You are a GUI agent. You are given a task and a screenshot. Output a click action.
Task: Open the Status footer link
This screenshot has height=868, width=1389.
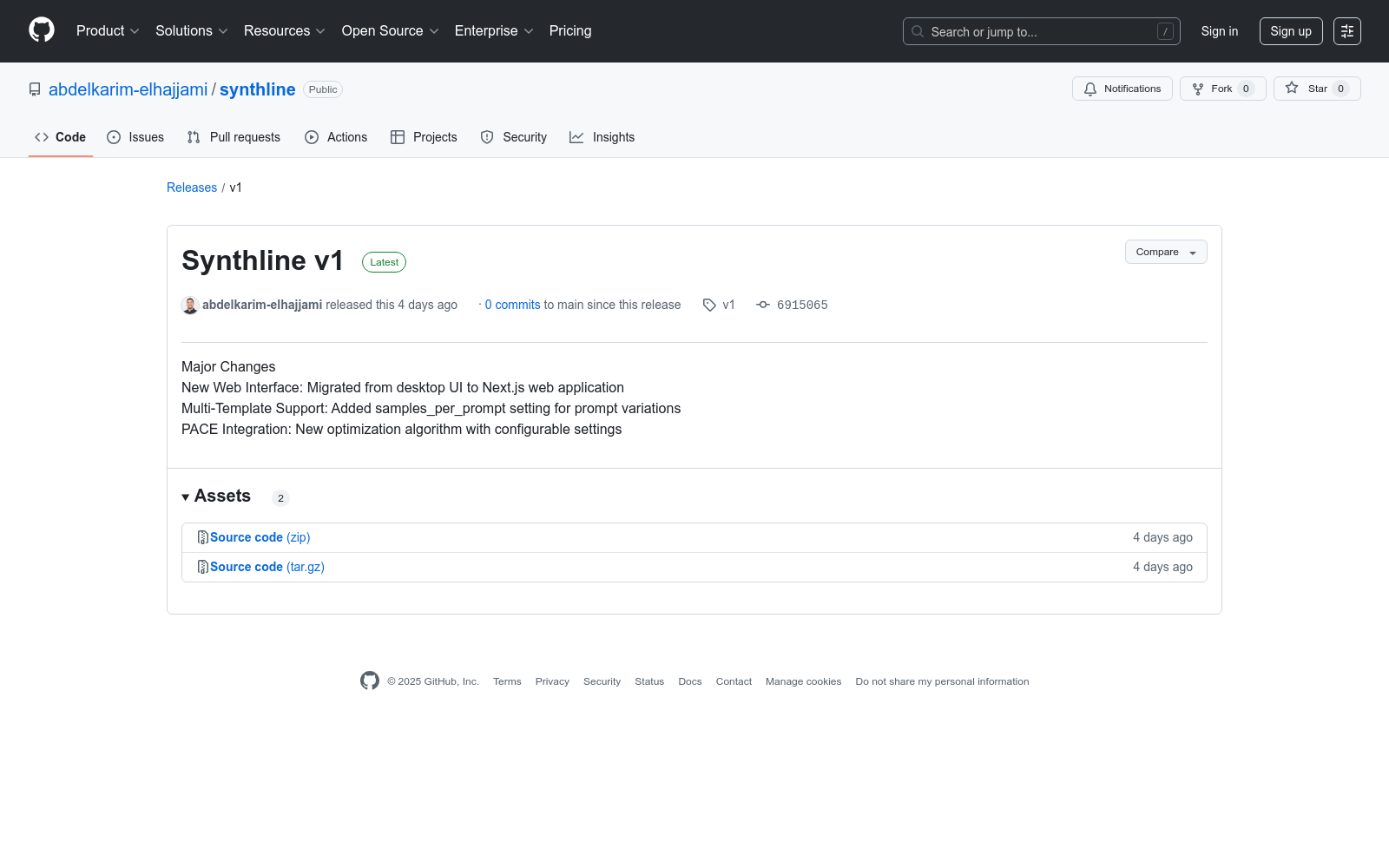click(x=649, y=681)
